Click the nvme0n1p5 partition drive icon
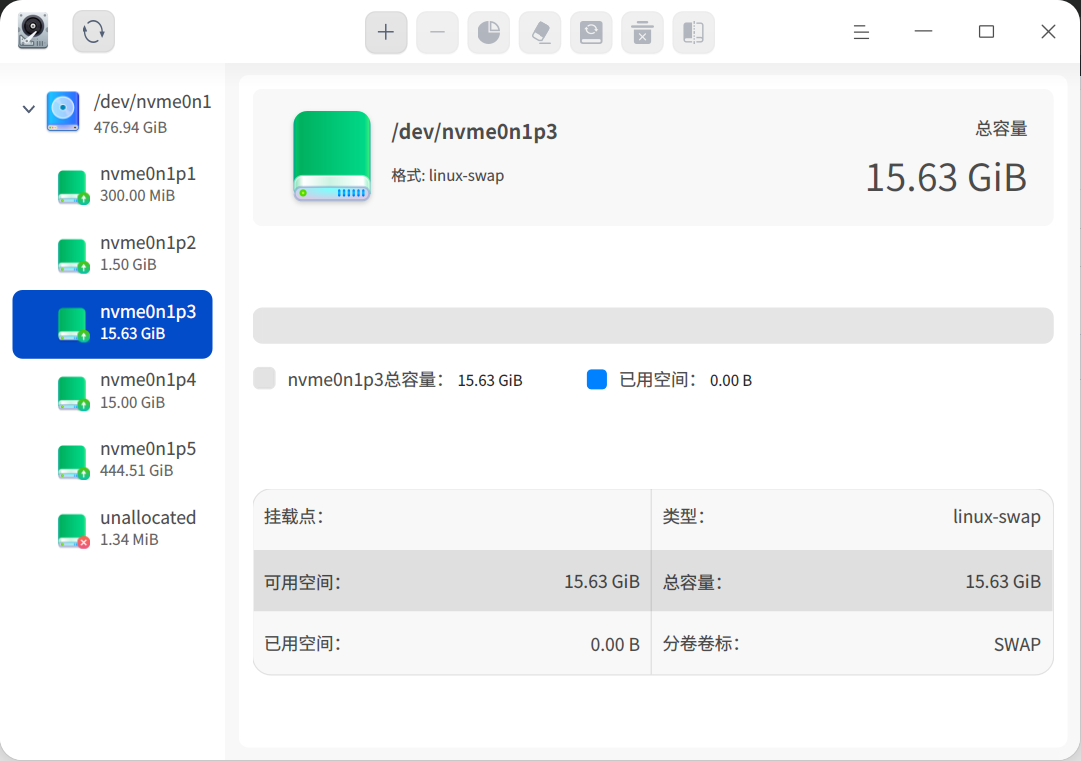 pos(73,463)
